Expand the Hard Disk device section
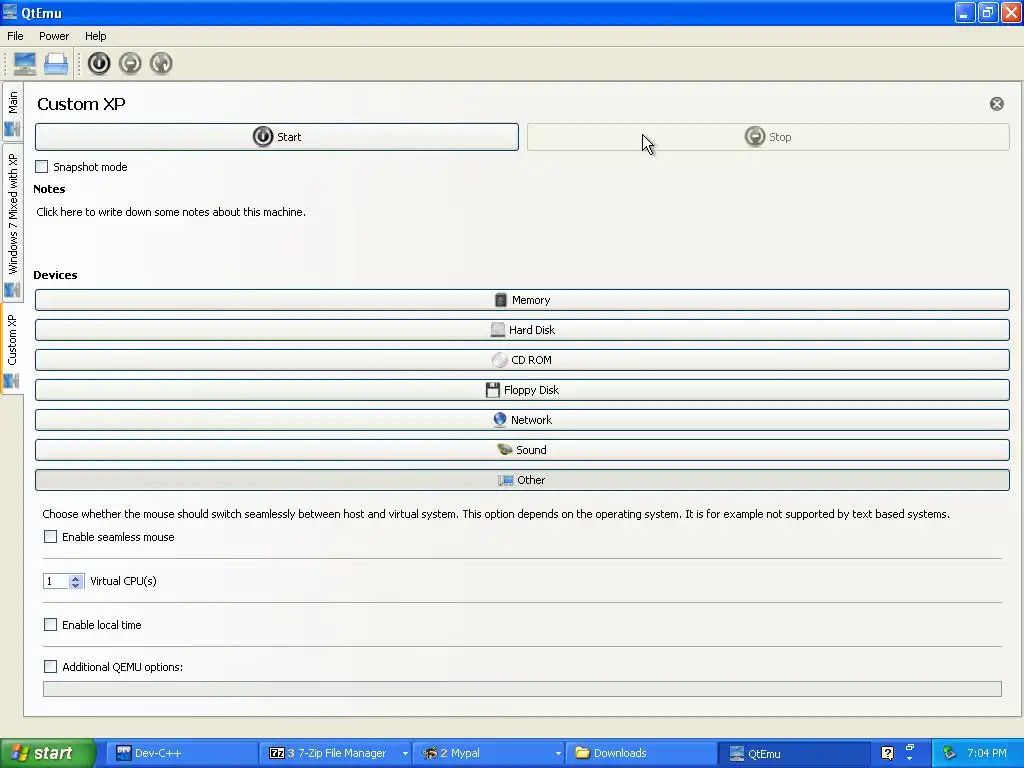This screenshot has width=1024, height=768. [522, 330]
